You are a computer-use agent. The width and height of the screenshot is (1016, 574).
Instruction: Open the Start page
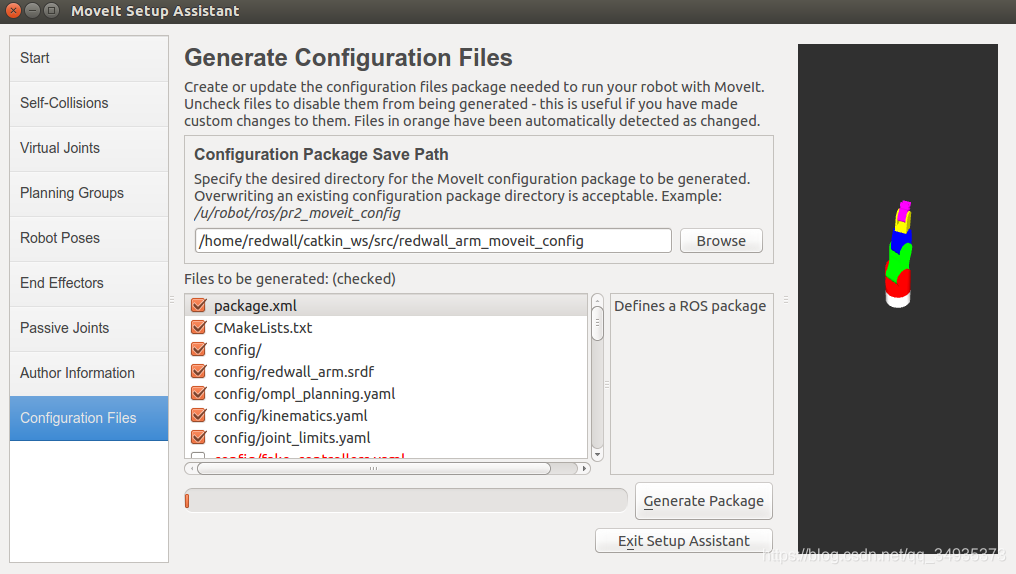click(89, 58)
